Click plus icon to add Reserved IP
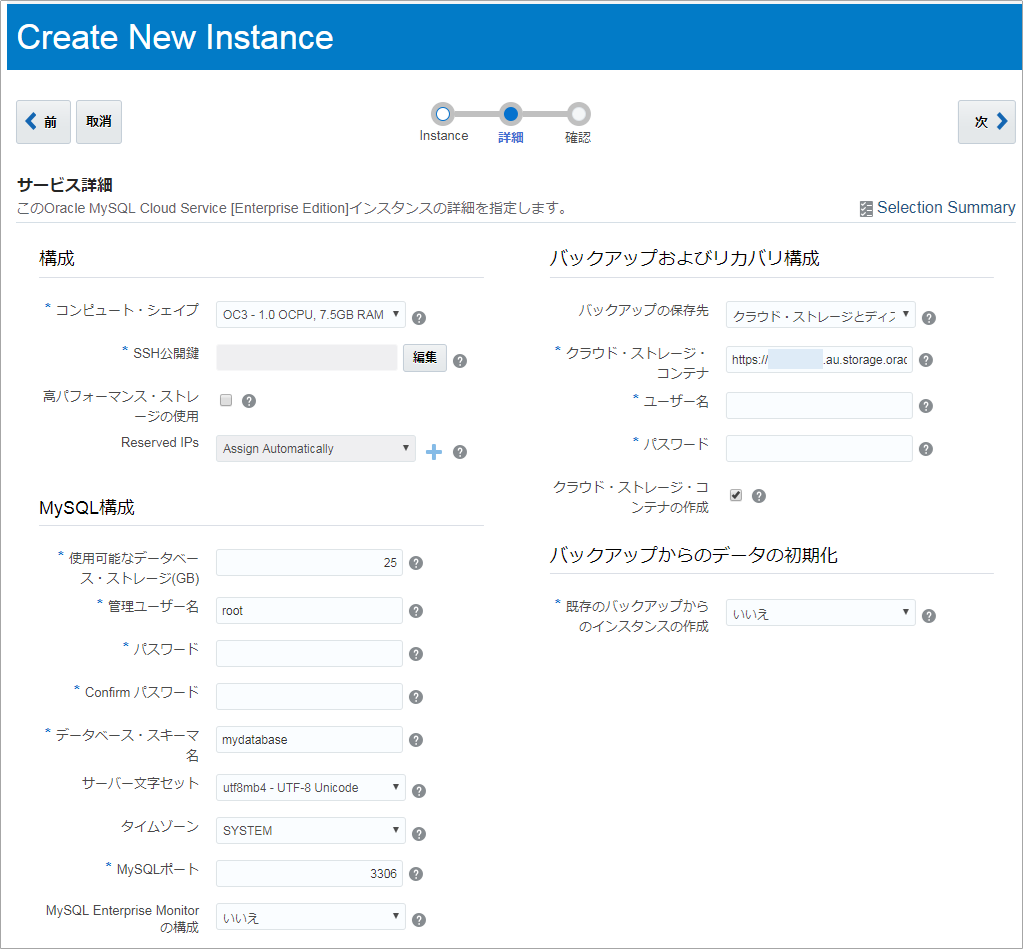 tap(434, 452)
